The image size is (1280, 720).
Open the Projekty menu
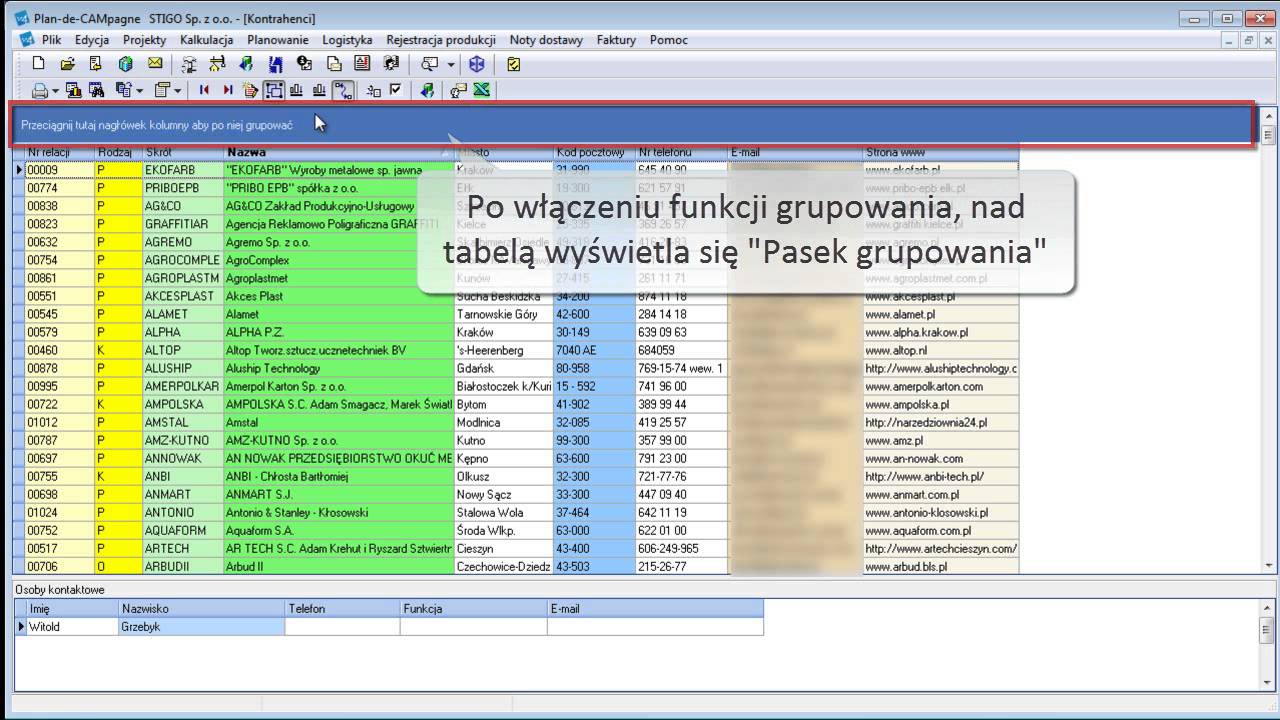(x=144, y=40)
